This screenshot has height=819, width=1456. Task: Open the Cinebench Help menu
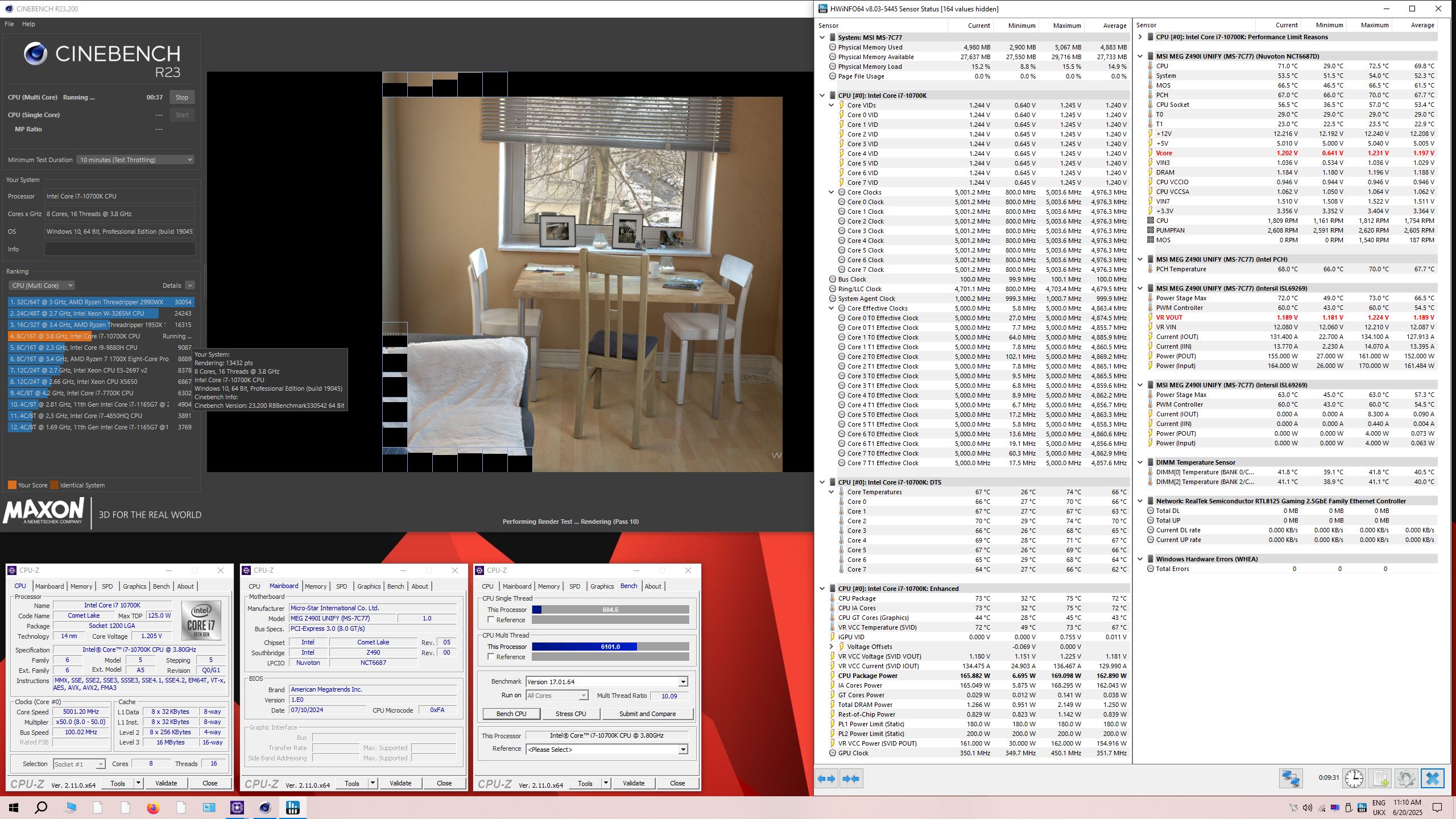click(28, 24)
